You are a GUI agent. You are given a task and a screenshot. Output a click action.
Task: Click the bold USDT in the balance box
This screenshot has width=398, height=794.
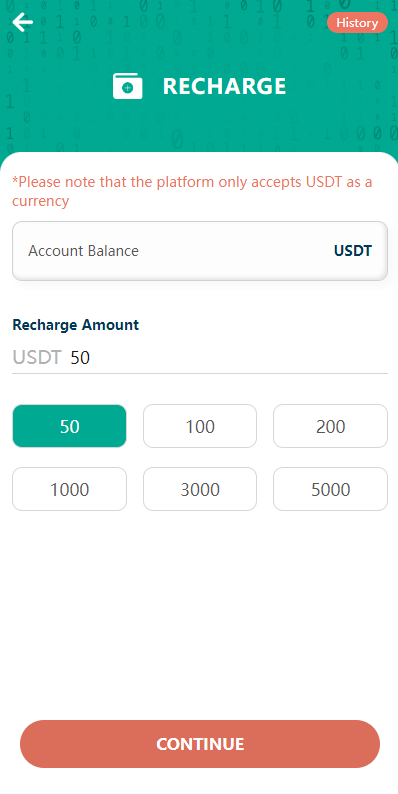[353, 251]
